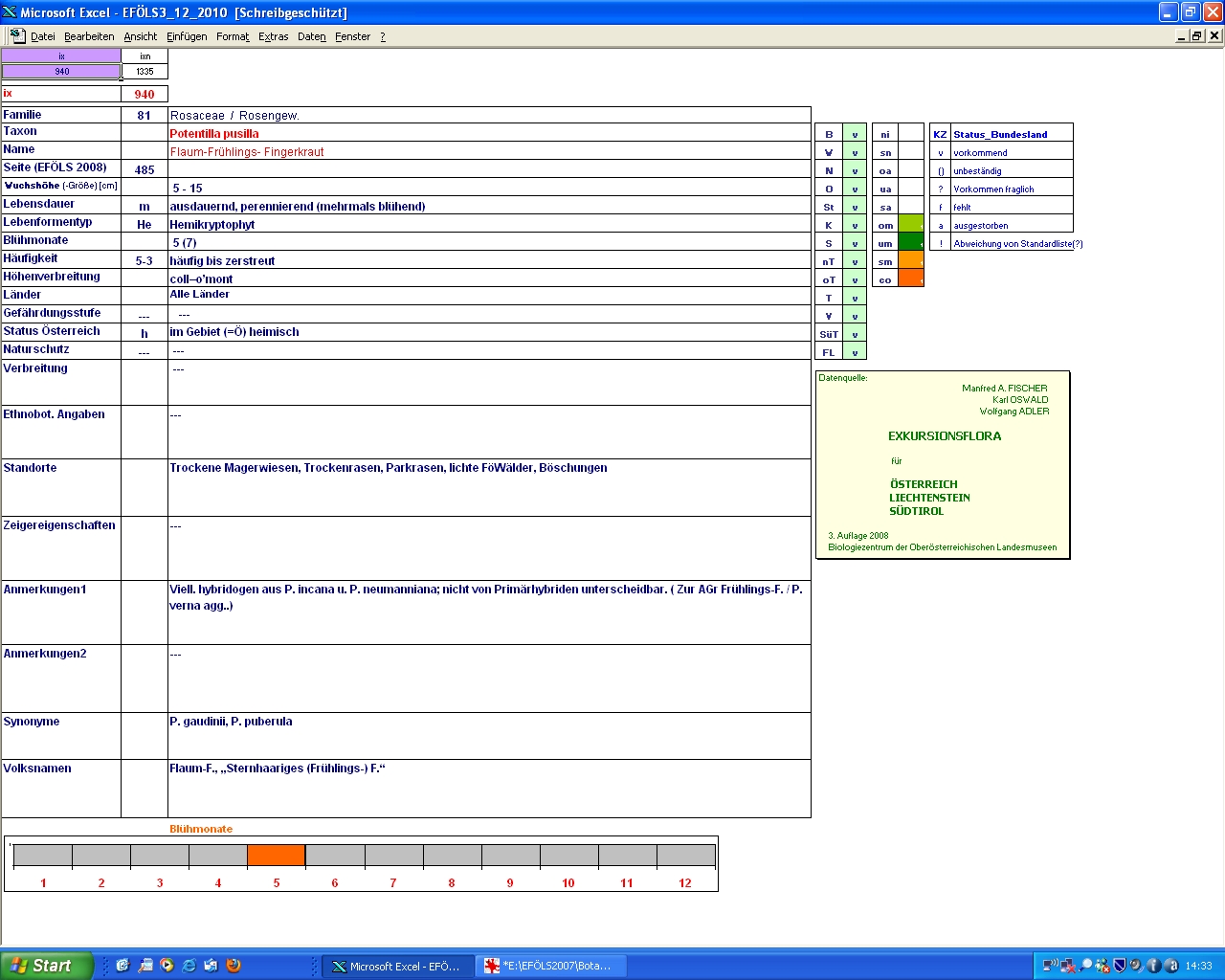Click the round 'i' info tray icon
1225x980 pixels.
[x=1153, y=966]
